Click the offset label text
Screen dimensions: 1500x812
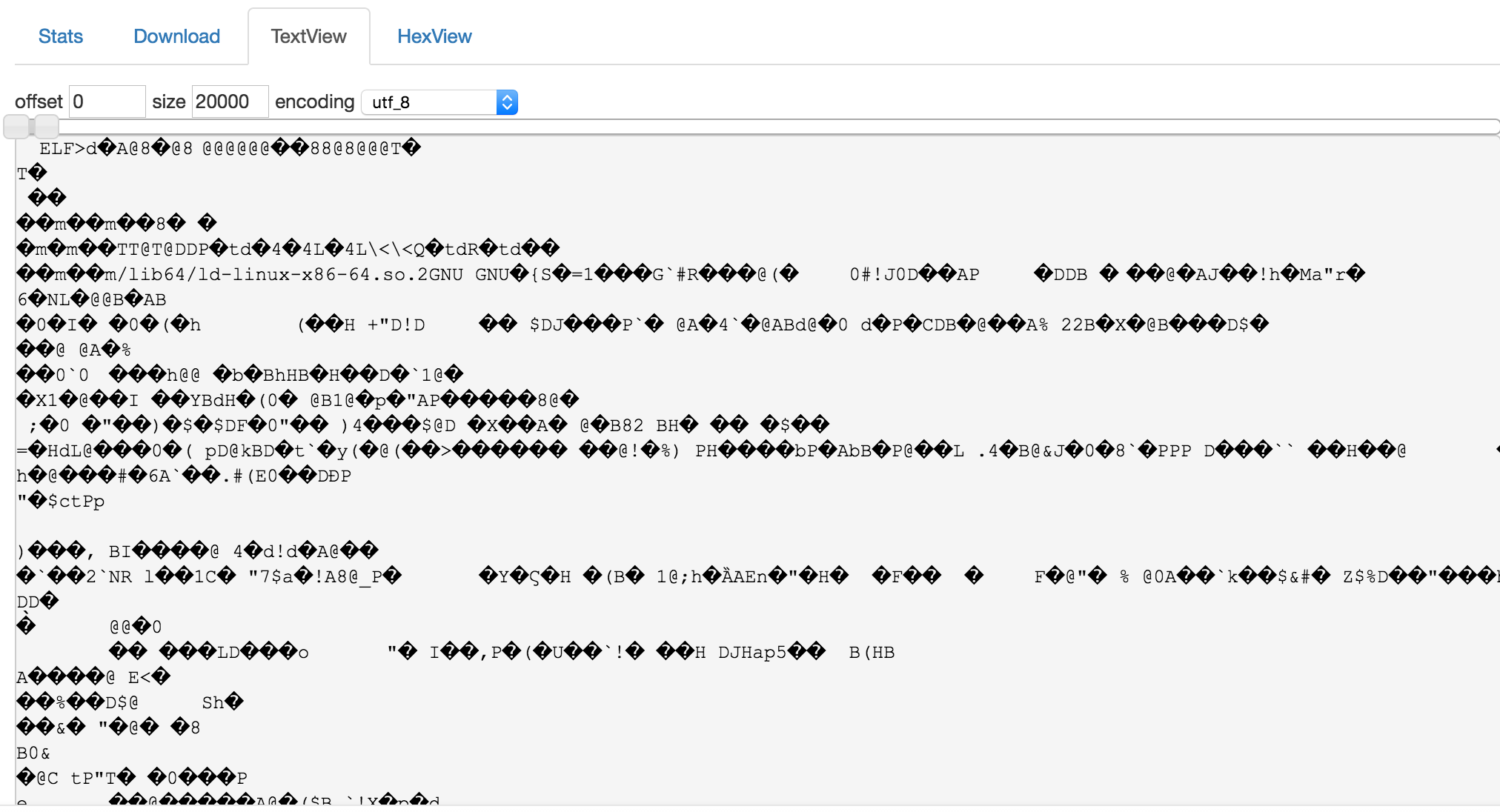39,101
